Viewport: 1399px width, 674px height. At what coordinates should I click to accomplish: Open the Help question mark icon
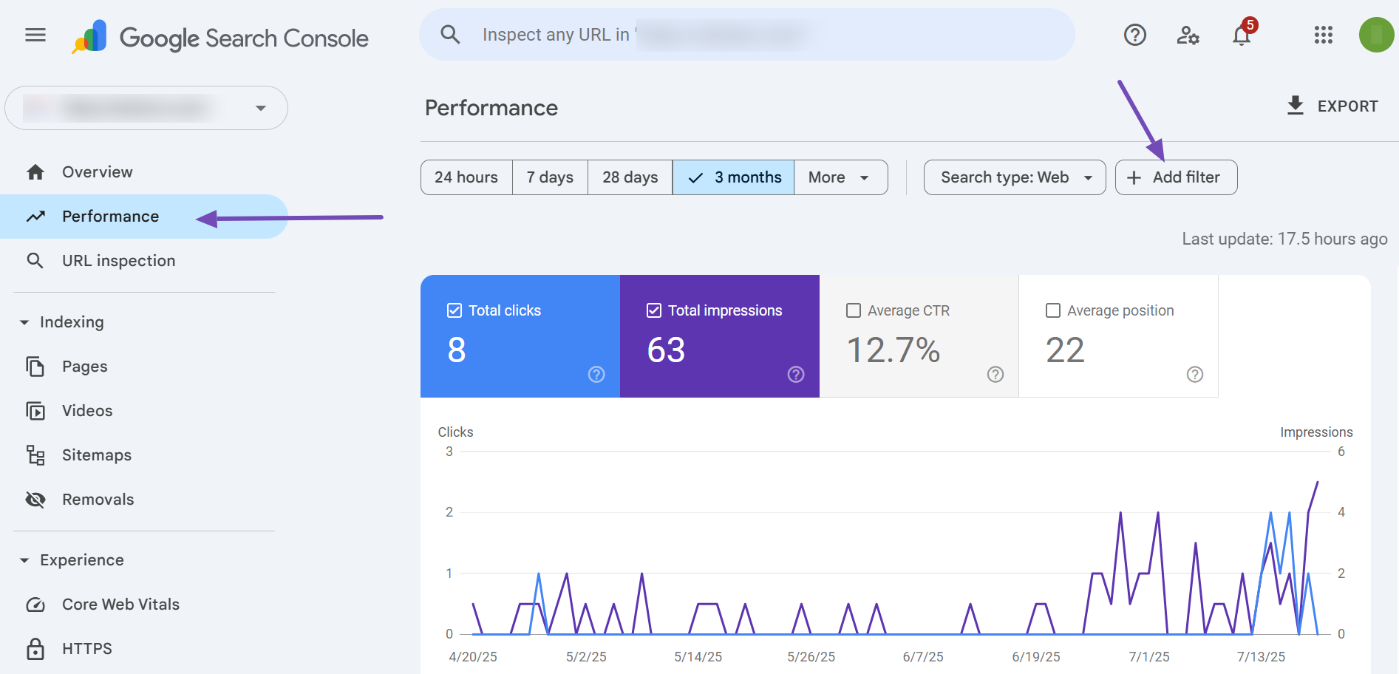coord(1135,35)
